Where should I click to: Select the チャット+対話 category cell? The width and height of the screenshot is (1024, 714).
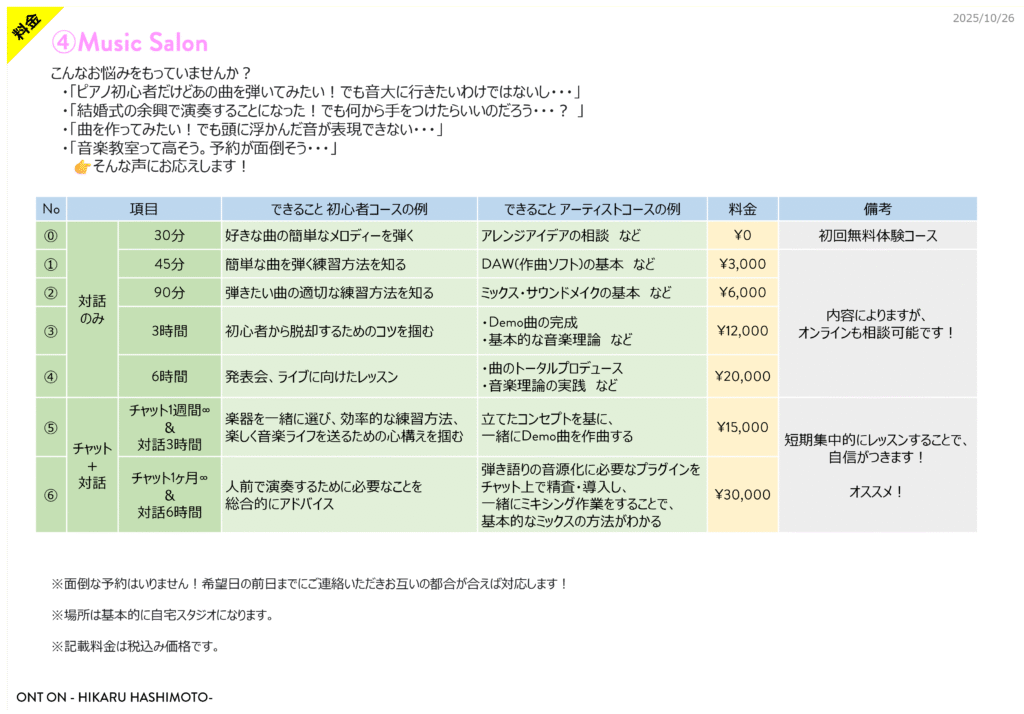(x=92, y=465)
